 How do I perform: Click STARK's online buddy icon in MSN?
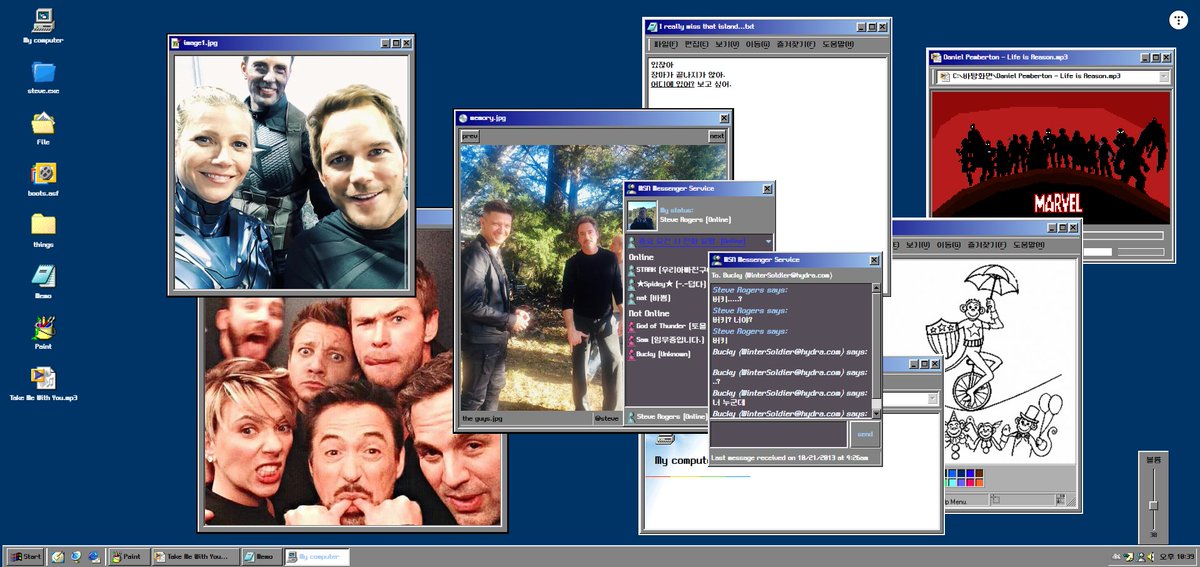click(x=631, y=270)
